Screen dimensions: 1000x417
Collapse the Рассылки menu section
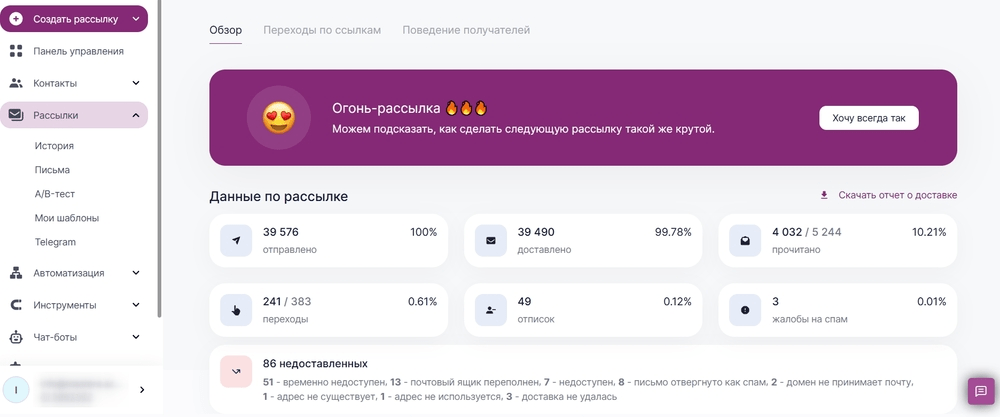pyautogui.click(x=136, y=115)
